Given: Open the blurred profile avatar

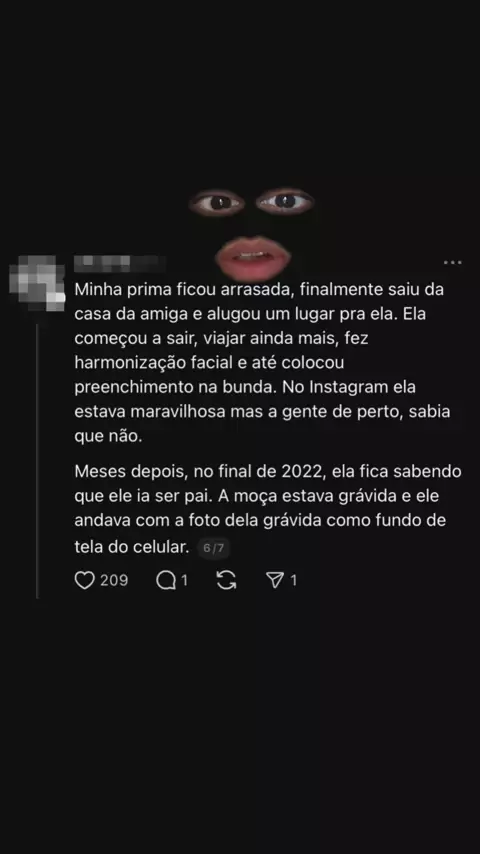Looking at the screenshot, I should point(37,282).
